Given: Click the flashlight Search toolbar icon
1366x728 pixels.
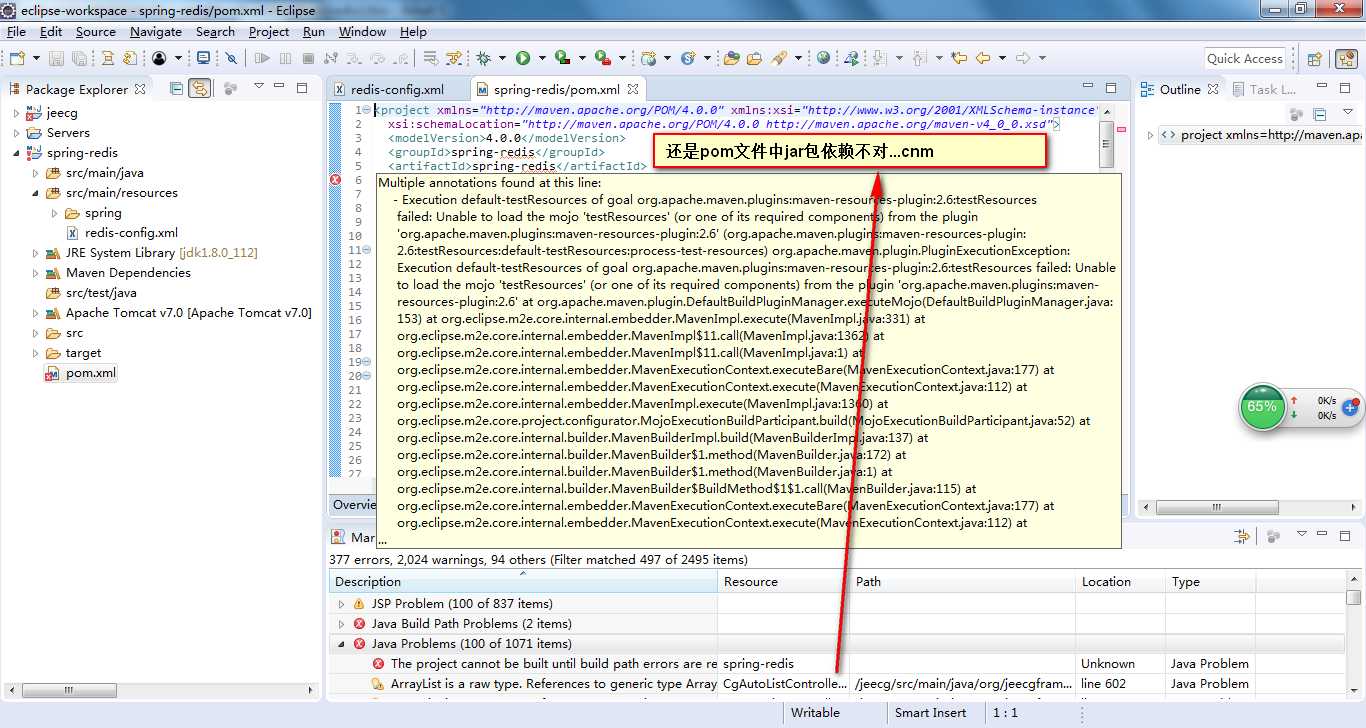Looking at the screenshot, I should click(779, 58).
